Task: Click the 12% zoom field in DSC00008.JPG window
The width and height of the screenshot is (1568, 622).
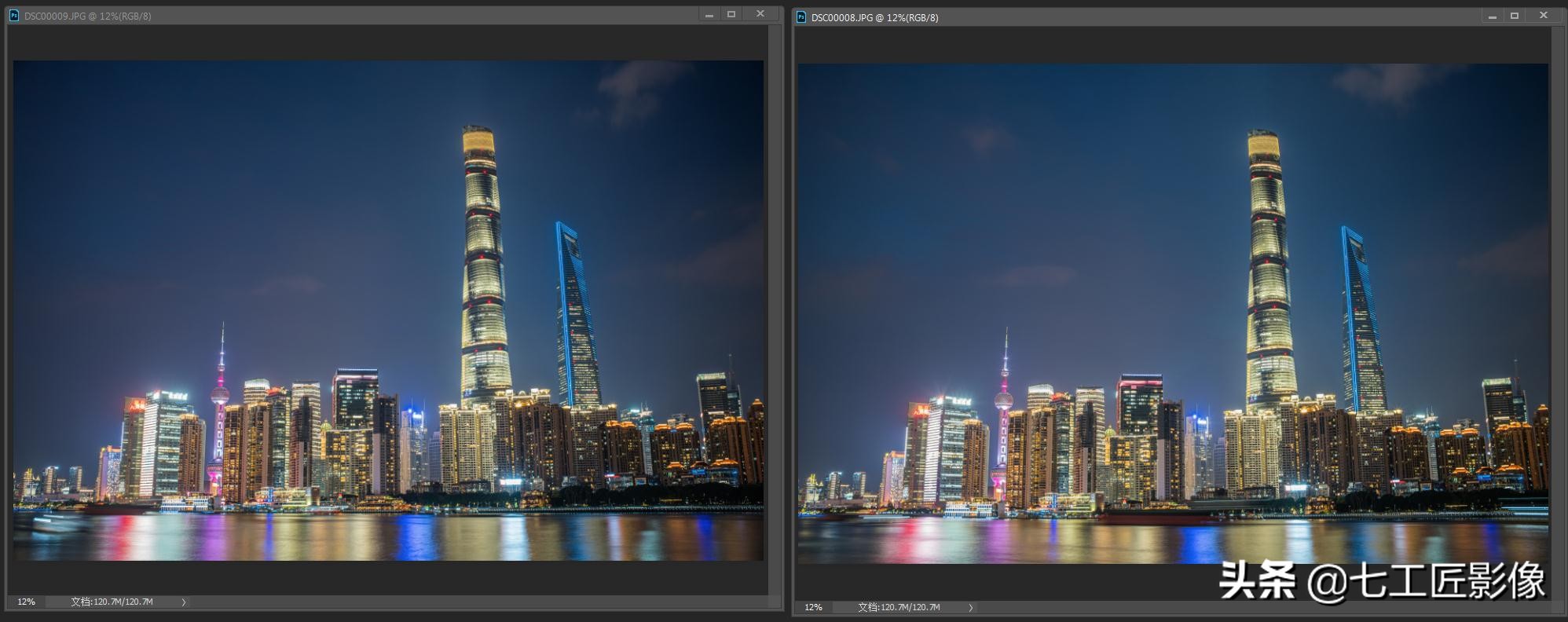Action: pyautogui.click(x=814, y=607)
